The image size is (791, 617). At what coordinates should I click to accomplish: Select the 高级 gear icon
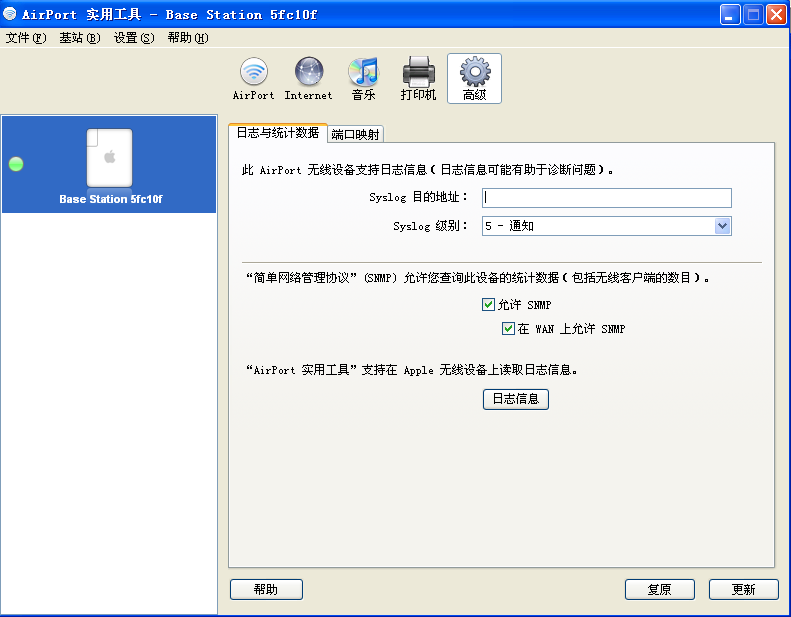coord(474,78)
